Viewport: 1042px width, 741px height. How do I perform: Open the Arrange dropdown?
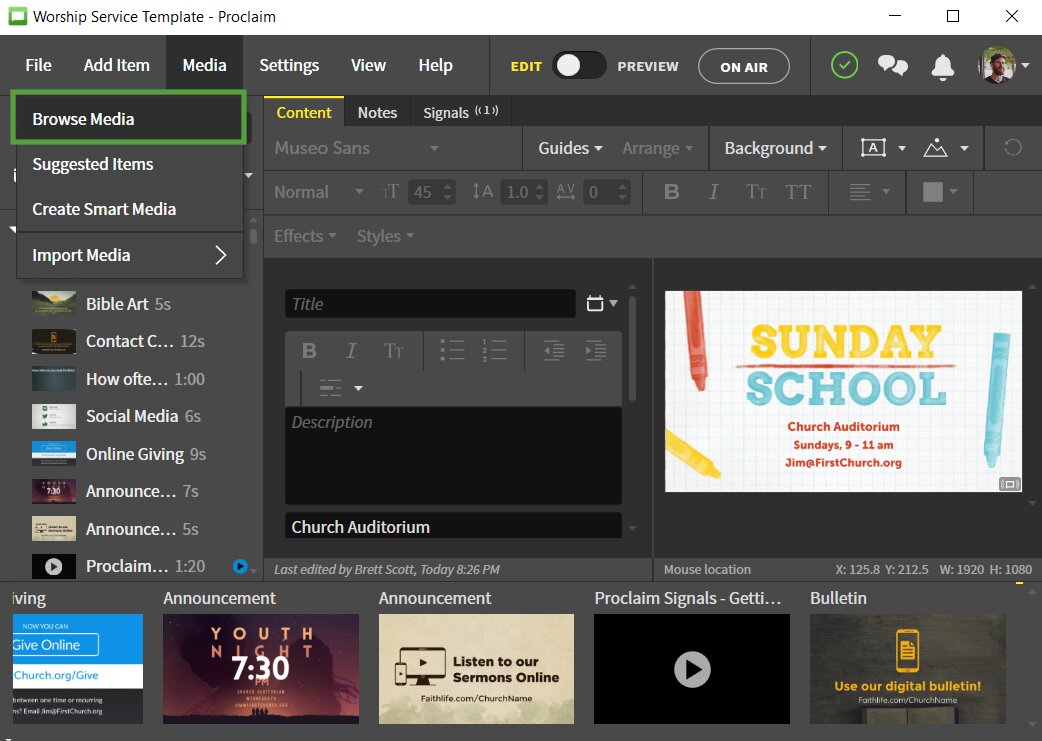pyautogui.click(x=657, y=148)
